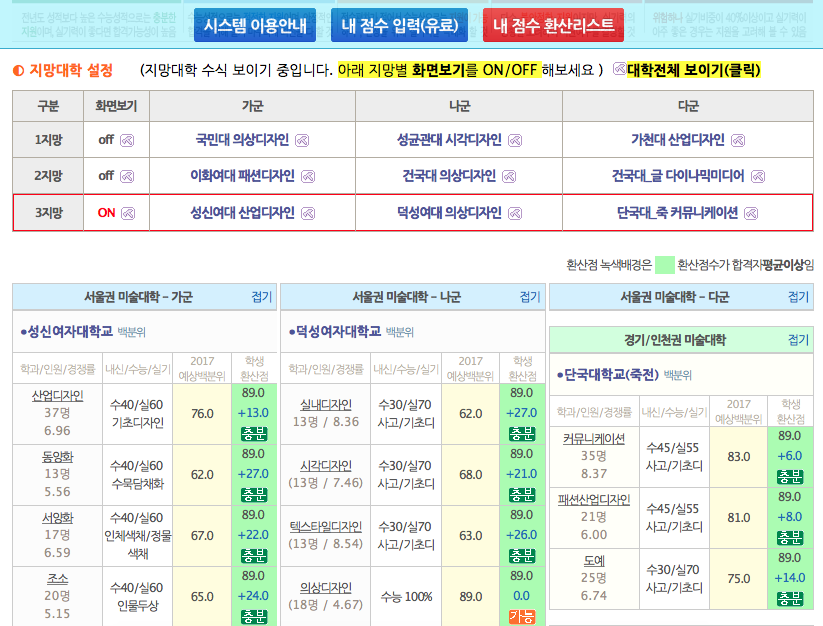Select 1지망 row label
This screenshot has width=823, height=626.
point(48,140)
